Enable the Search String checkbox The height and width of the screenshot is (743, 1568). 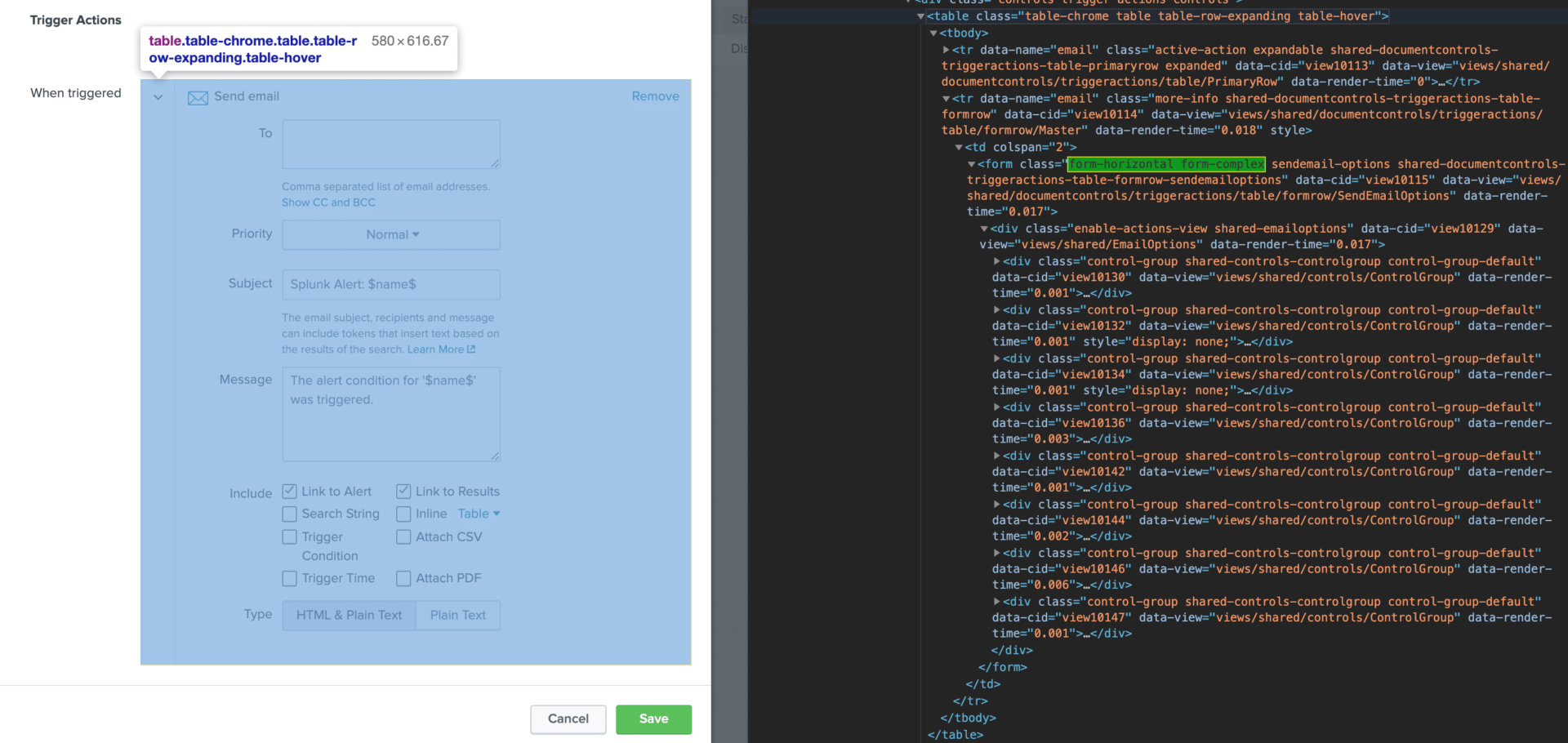tap(288, 514)
